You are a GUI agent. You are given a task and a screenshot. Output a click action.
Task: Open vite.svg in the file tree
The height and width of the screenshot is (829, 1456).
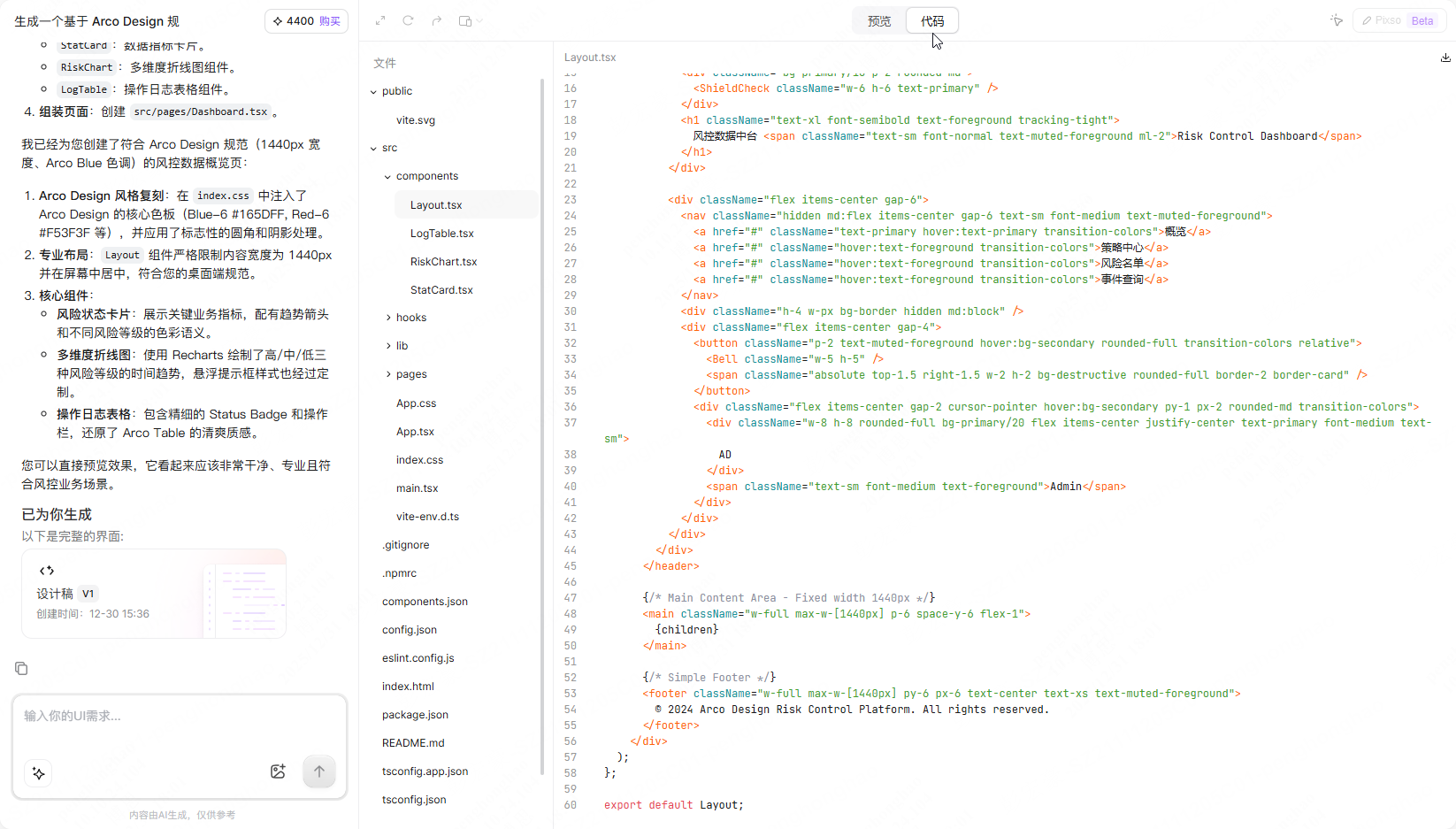coord(416,120)
